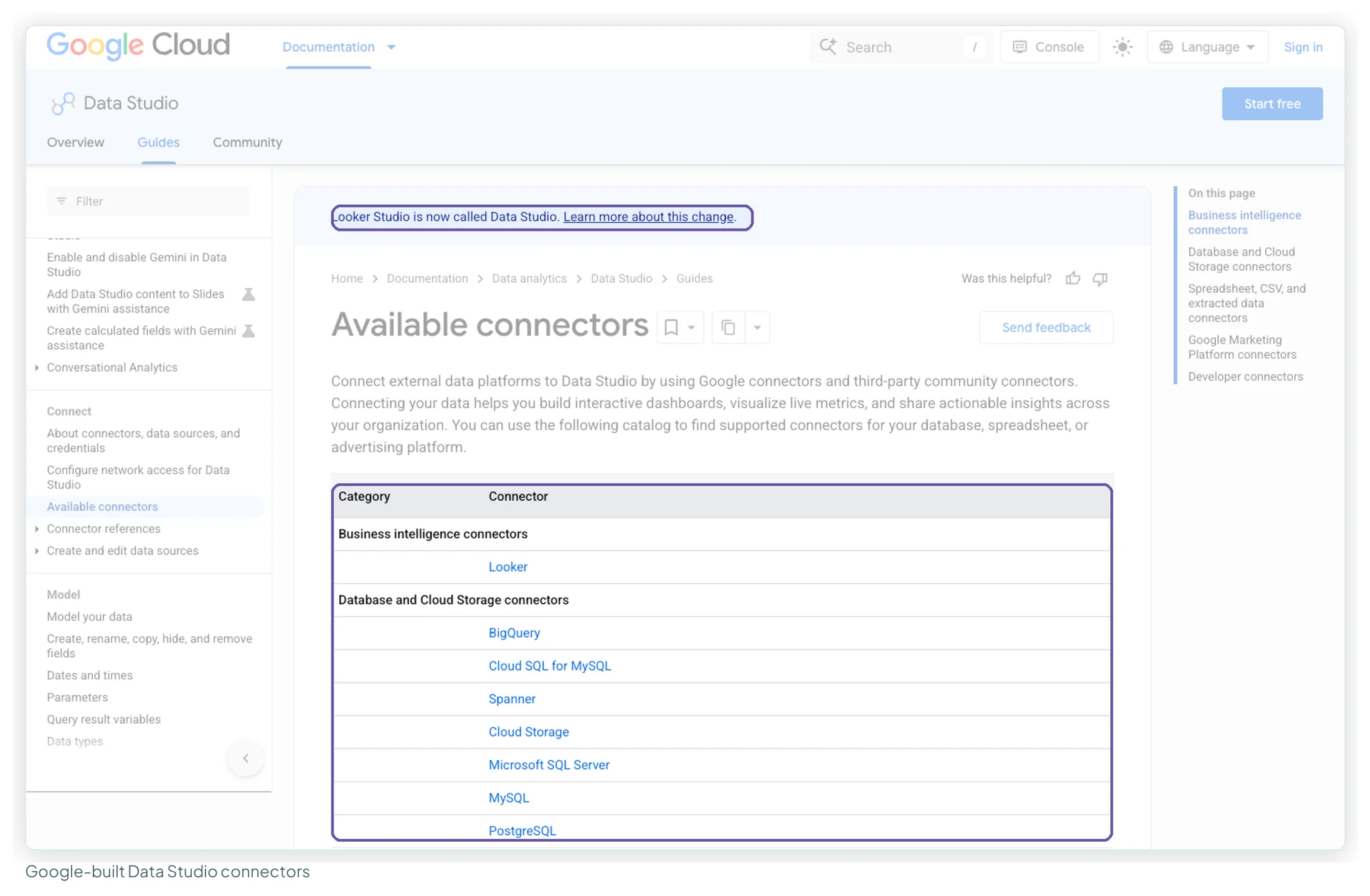Viewport: 1370px width, 896px height.
Task: Click the preview flask icon beside Slides item
Action: [248, 294]
